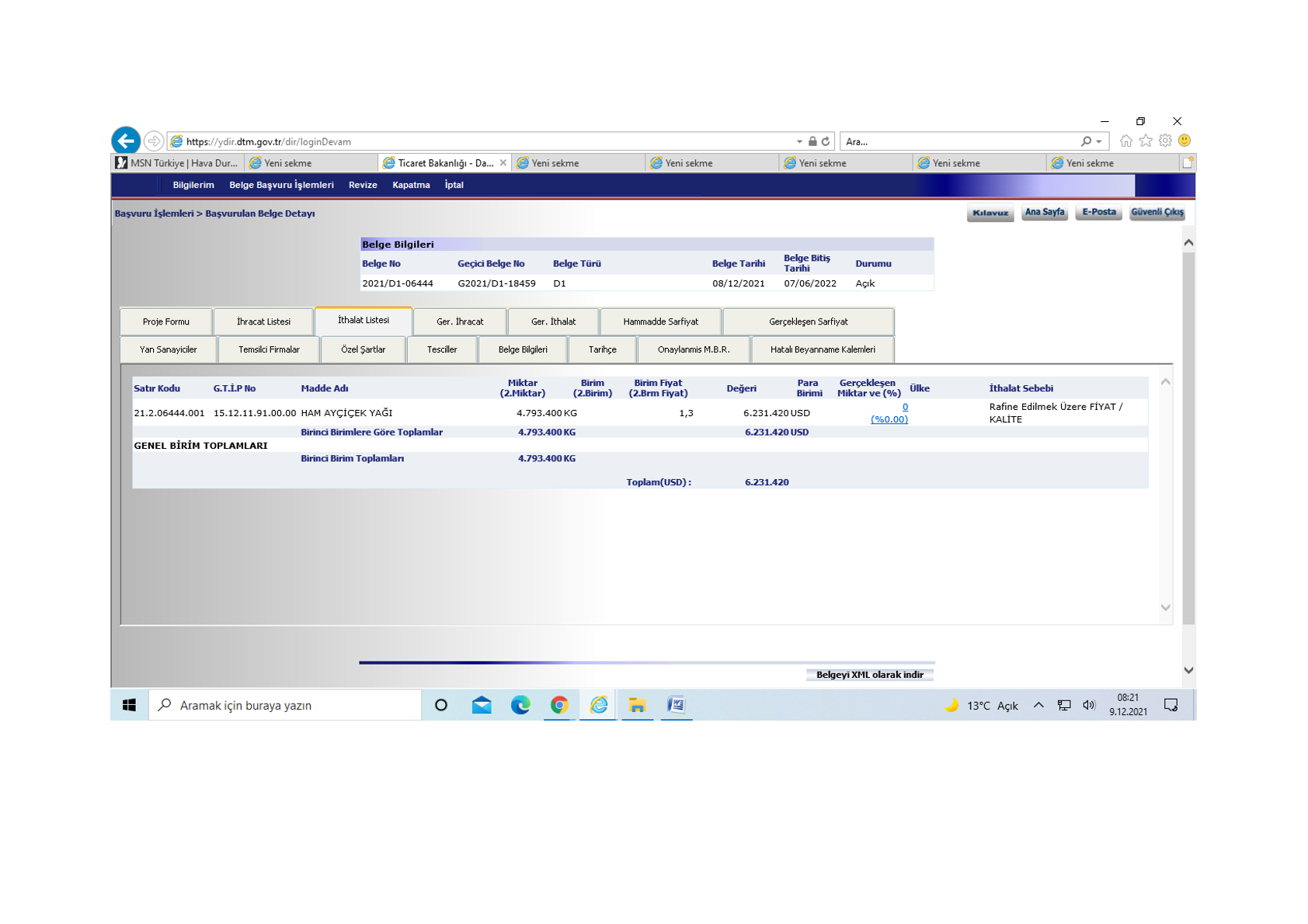Open the Belge Başvuru İşlemleri menu
Screen dimensions: 1308x924
[281, 185]
